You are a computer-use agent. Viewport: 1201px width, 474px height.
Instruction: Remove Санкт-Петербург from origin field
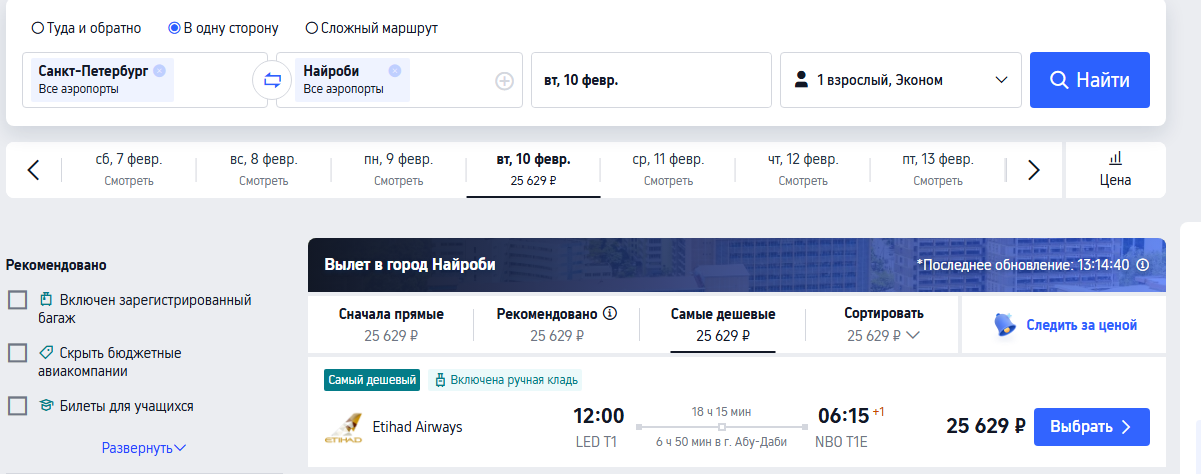tap(160, 71)
